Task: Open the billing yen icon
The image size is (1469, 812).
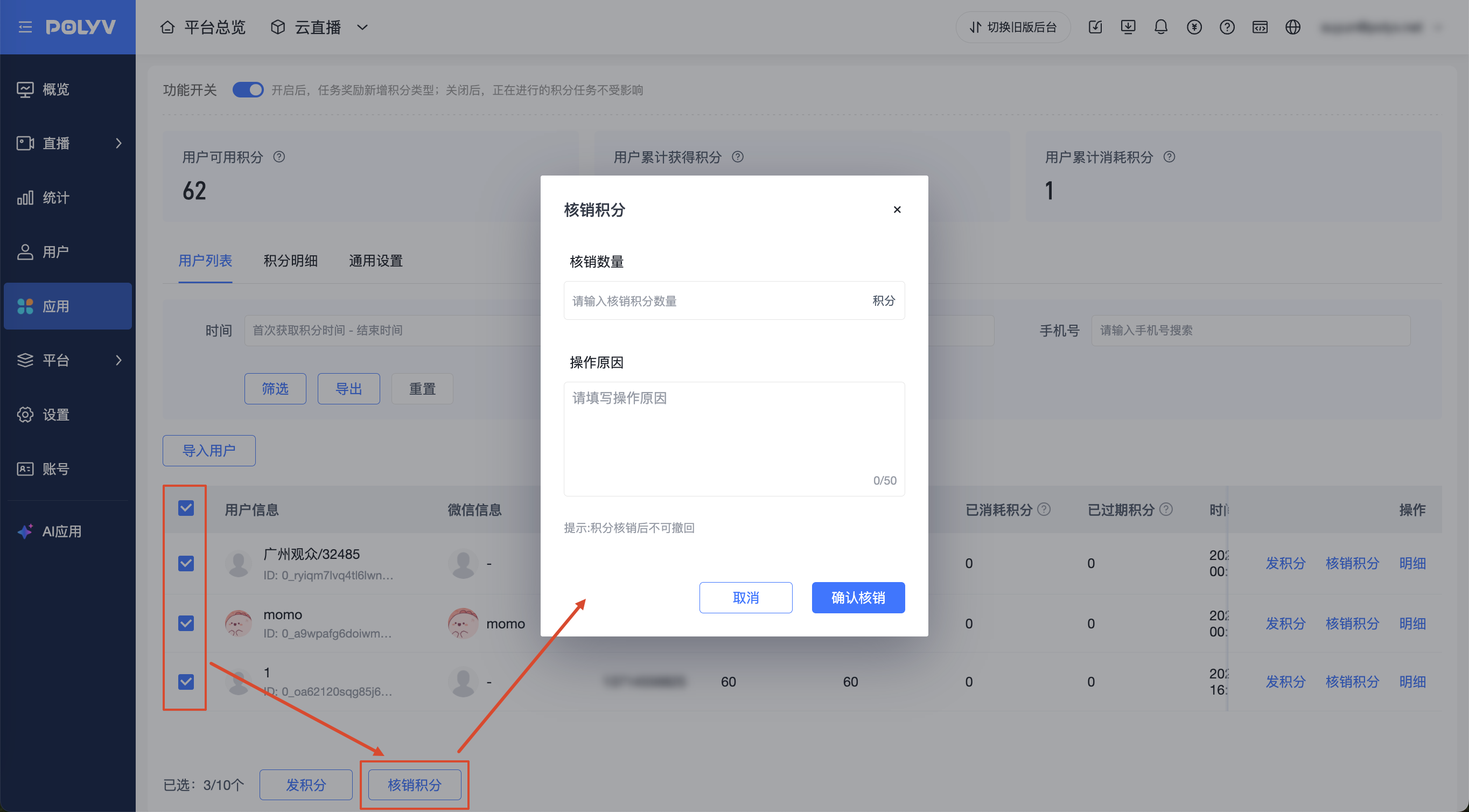Action: click(1194, 27)
